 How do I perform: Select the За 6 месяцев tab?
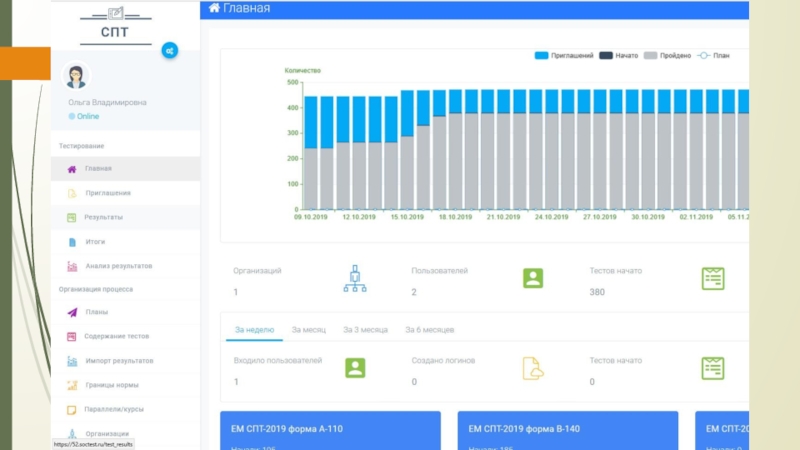point(429,329)
